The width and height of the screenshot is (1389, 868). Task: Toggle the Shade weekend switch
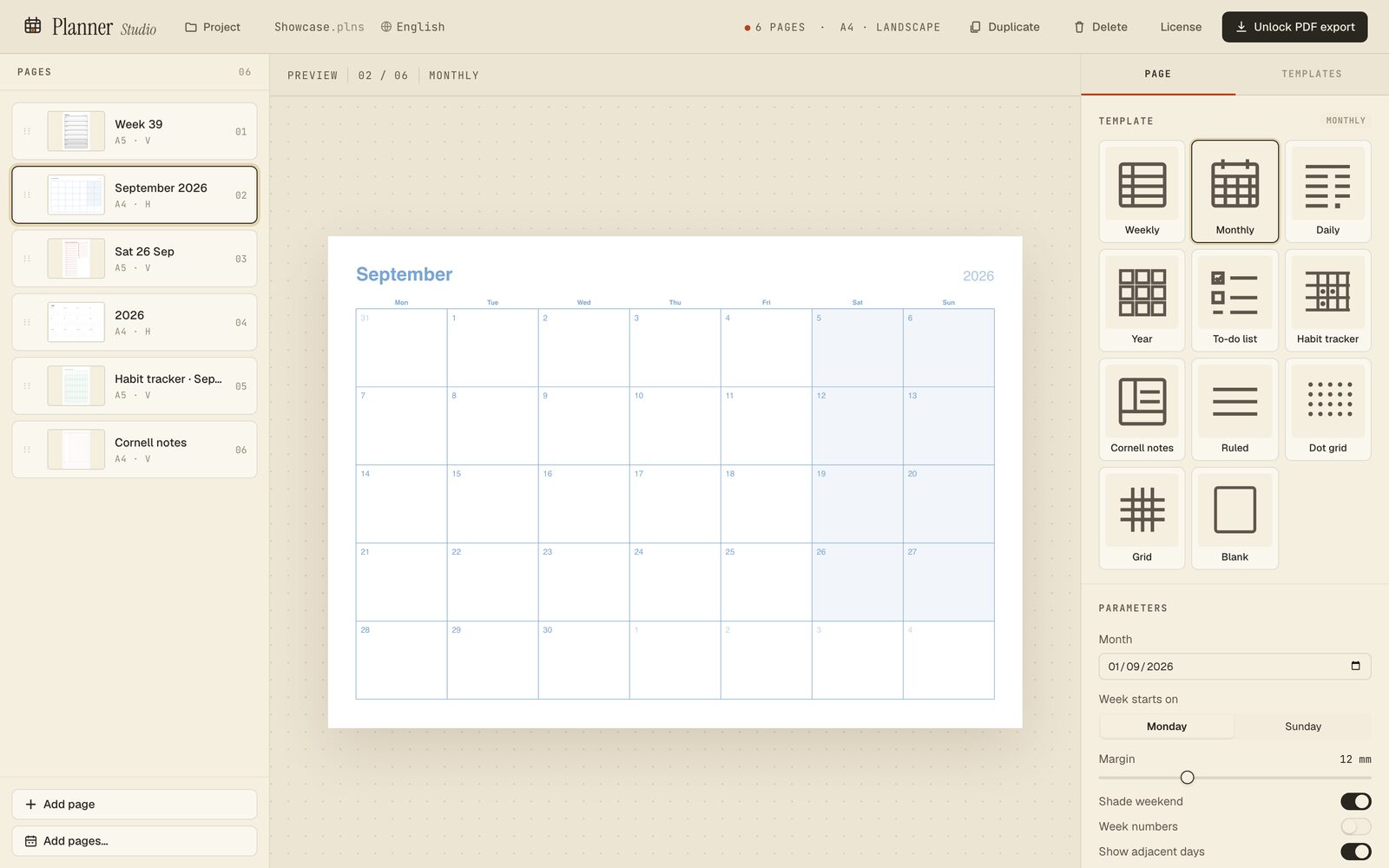coord(1355,801)
